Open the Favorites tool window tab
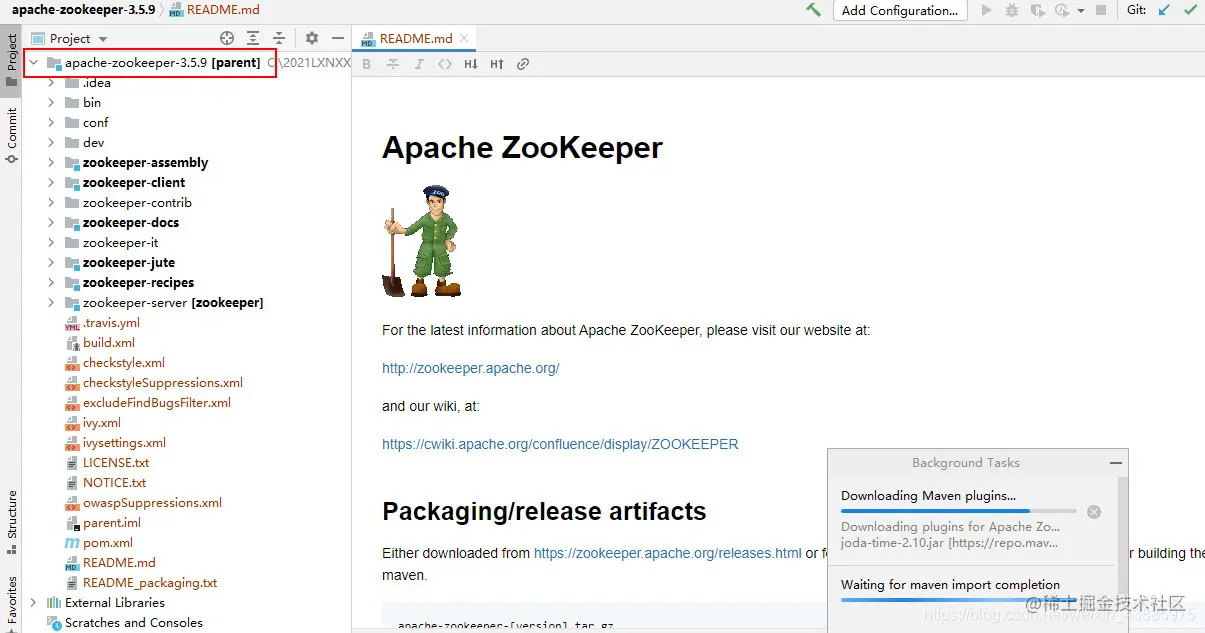The height and width of the screenshot is (633, 1205). [11, 602]
